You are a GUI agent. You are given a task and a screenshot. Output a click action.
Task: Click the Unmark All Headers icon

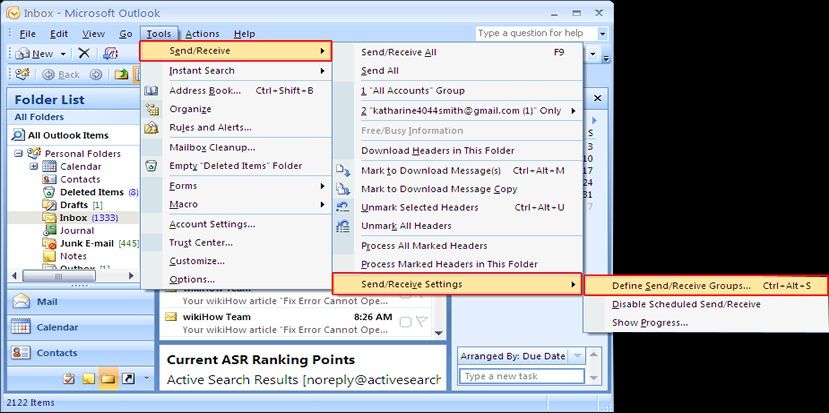(x=343, y=226)
